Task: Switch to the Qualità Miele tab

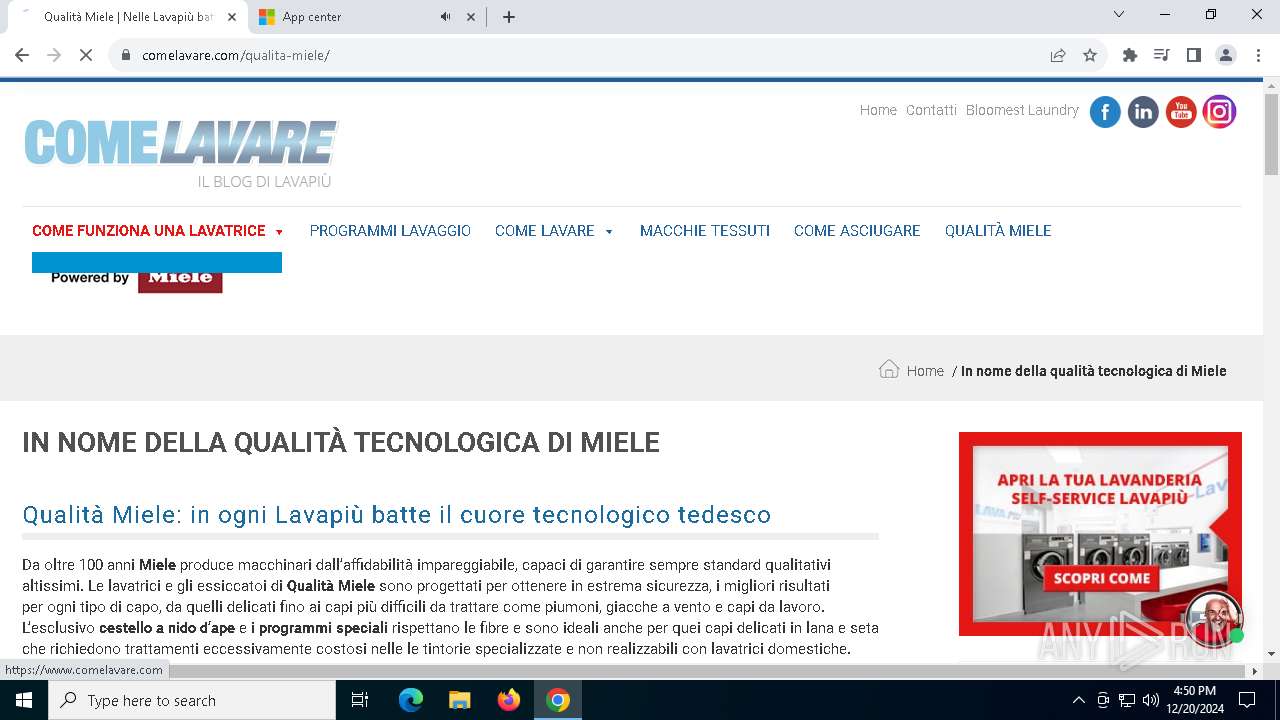Action: (128, 17)
